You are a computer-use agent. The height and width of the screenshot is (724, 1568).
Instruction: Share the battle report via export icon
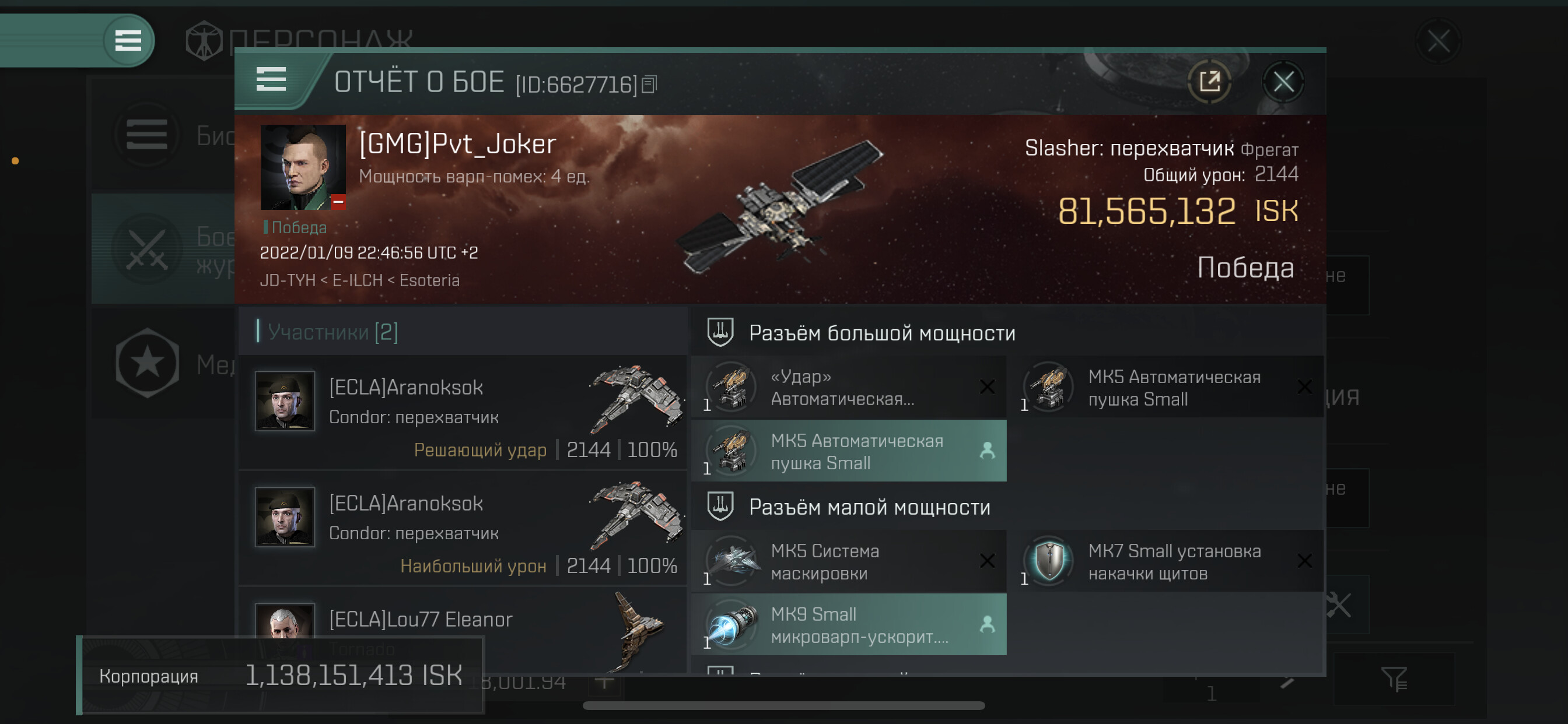pos(1209,82)
